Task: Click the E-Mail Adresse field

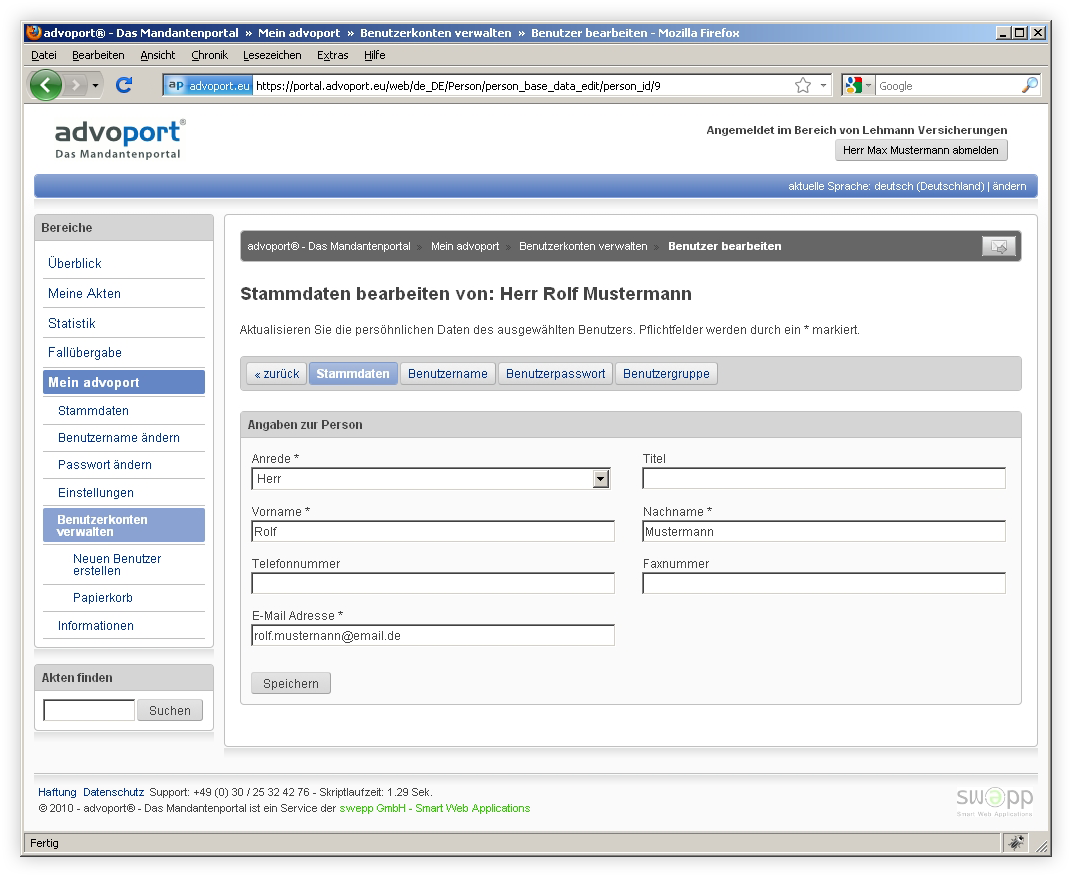Action: [433, 635]
